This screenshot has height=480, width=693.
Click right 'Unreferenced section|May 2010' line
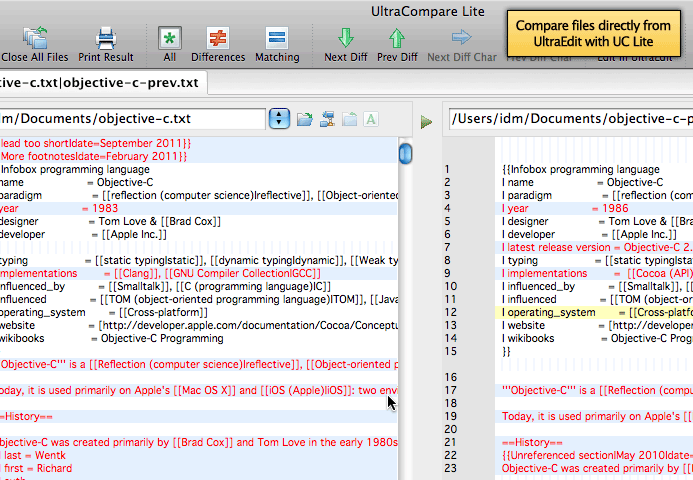(x=594, y=456)
